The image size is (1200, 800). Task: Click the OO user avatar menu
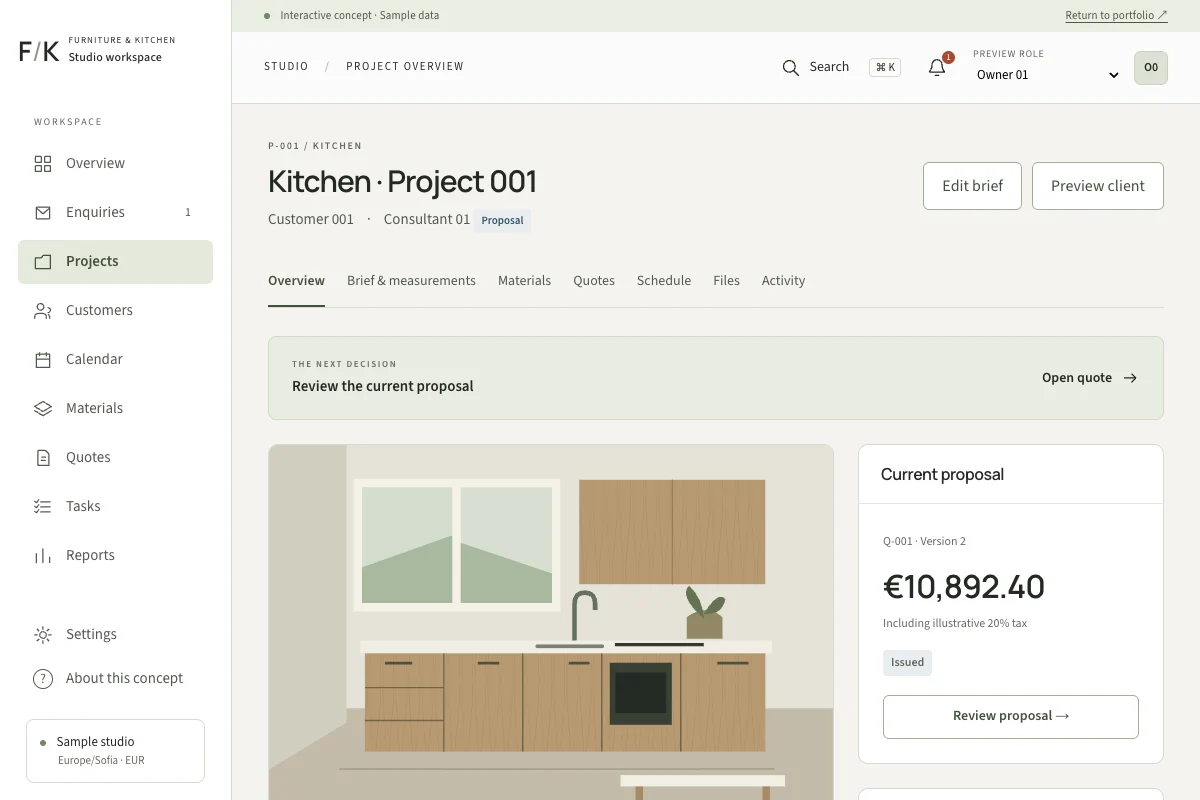click(x=1151, y=67)
